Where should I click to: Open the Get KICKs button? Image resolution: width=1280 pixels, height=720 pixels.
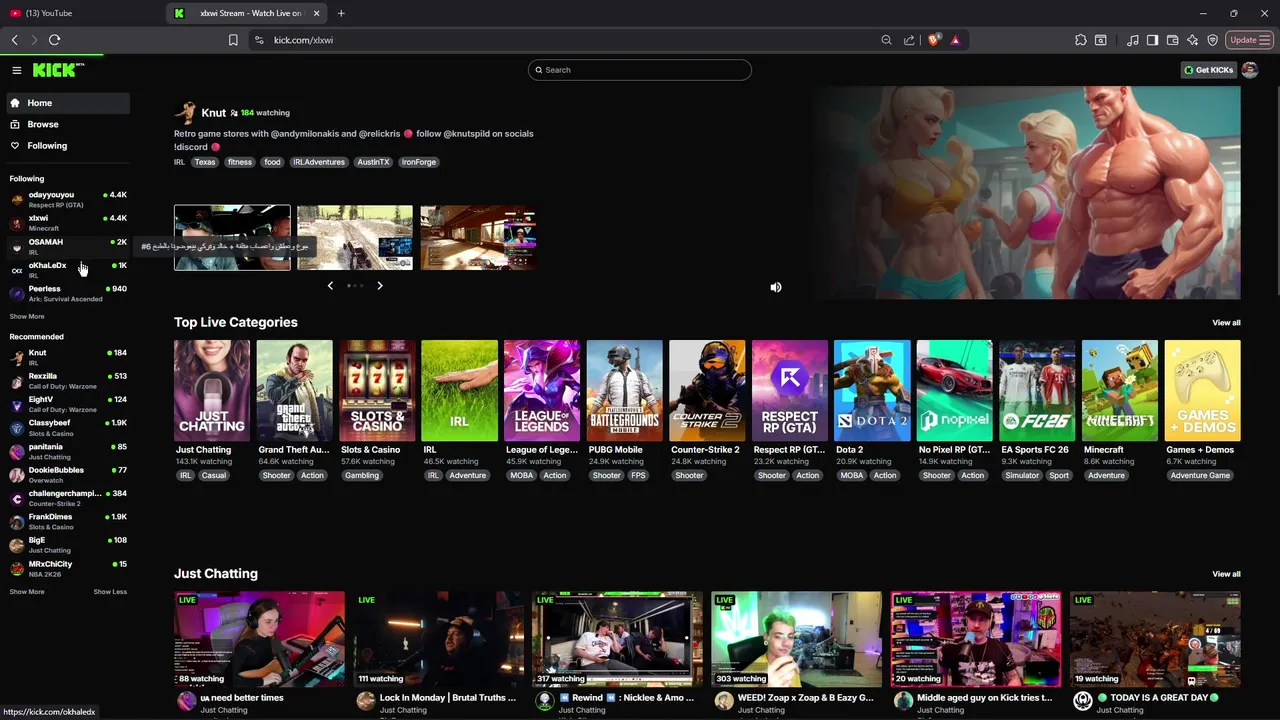point(1209,70)
